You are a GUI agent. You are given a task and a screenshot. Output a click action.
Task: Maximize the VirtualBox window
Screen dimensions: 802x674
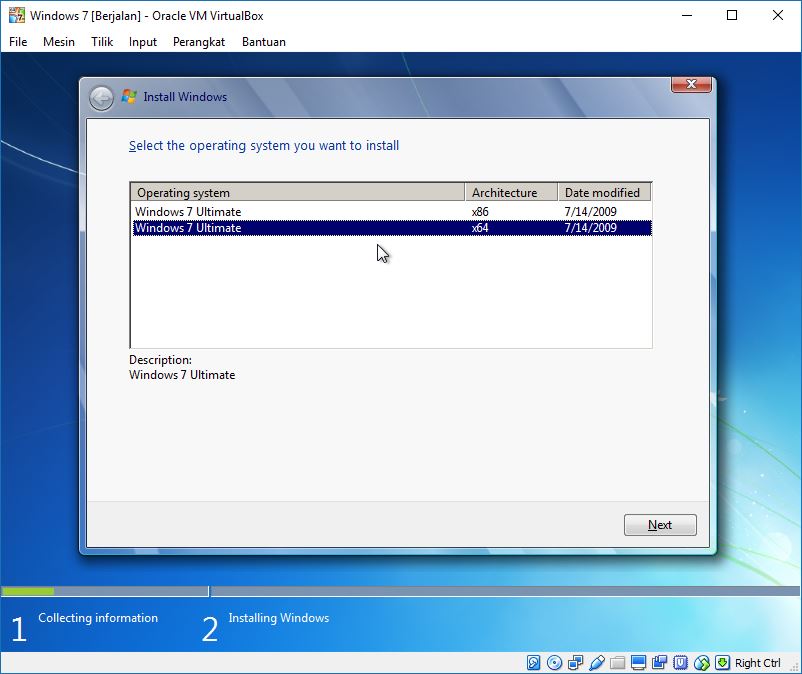(x=732, y=15)
